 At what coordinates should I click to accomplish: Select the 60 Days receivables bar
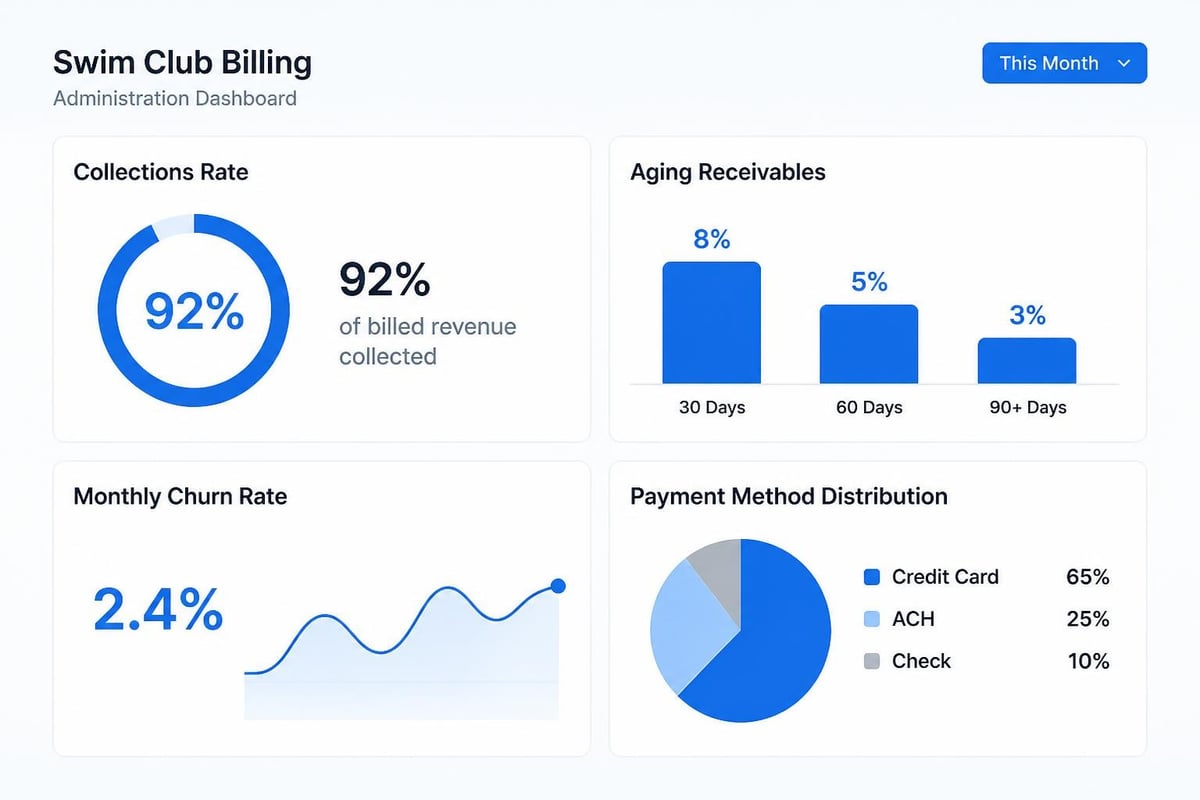coord(869,344)
